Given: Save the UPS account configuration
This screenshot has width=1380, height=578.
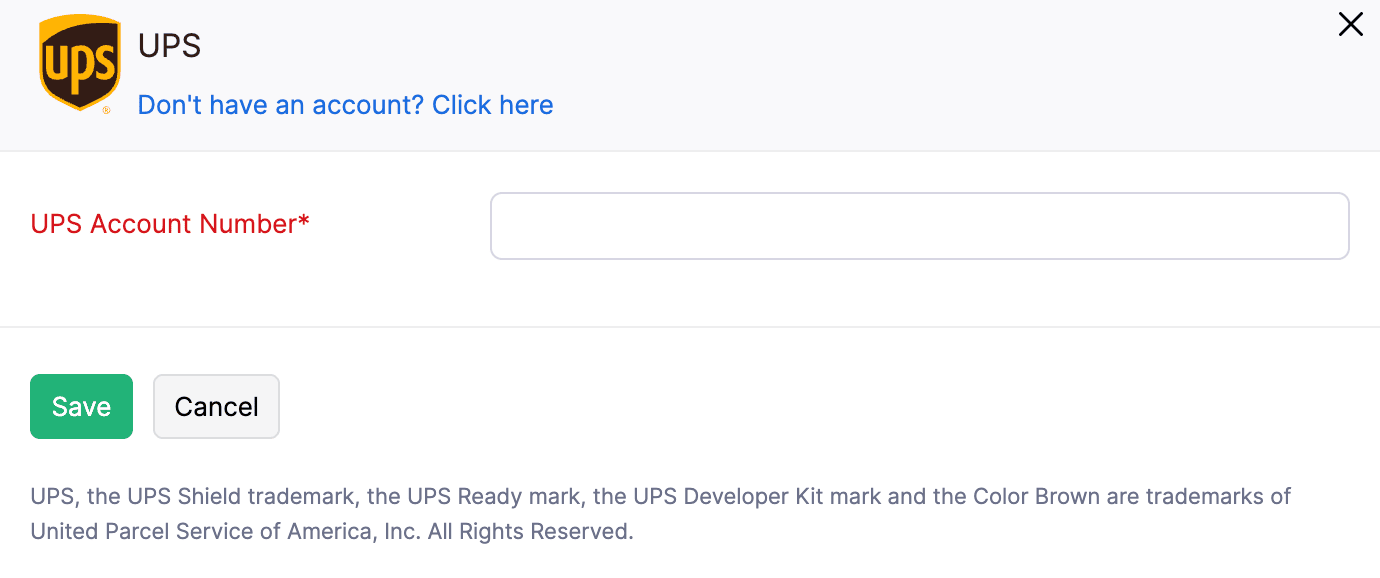Looking at the screenshot, I should (x=81, y=406).
